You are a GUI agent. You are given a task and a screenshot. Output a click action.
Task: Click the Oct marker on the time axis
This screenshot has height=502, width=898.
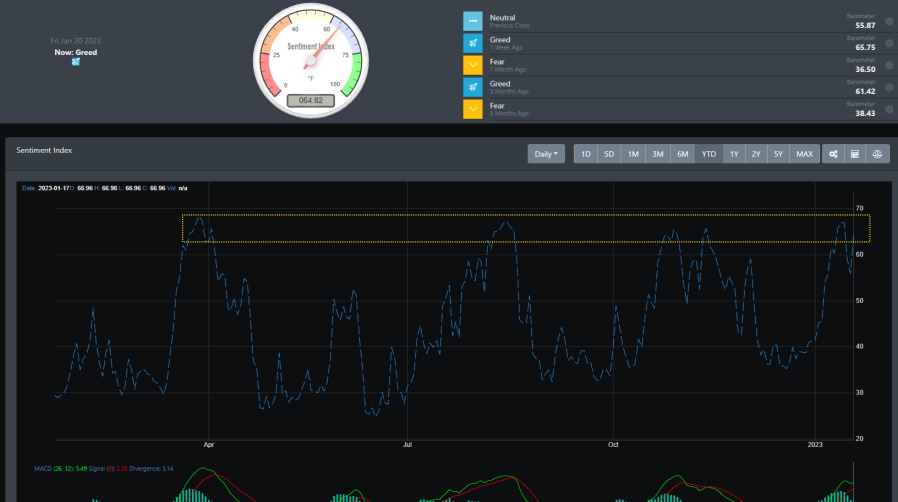[613, 445]
